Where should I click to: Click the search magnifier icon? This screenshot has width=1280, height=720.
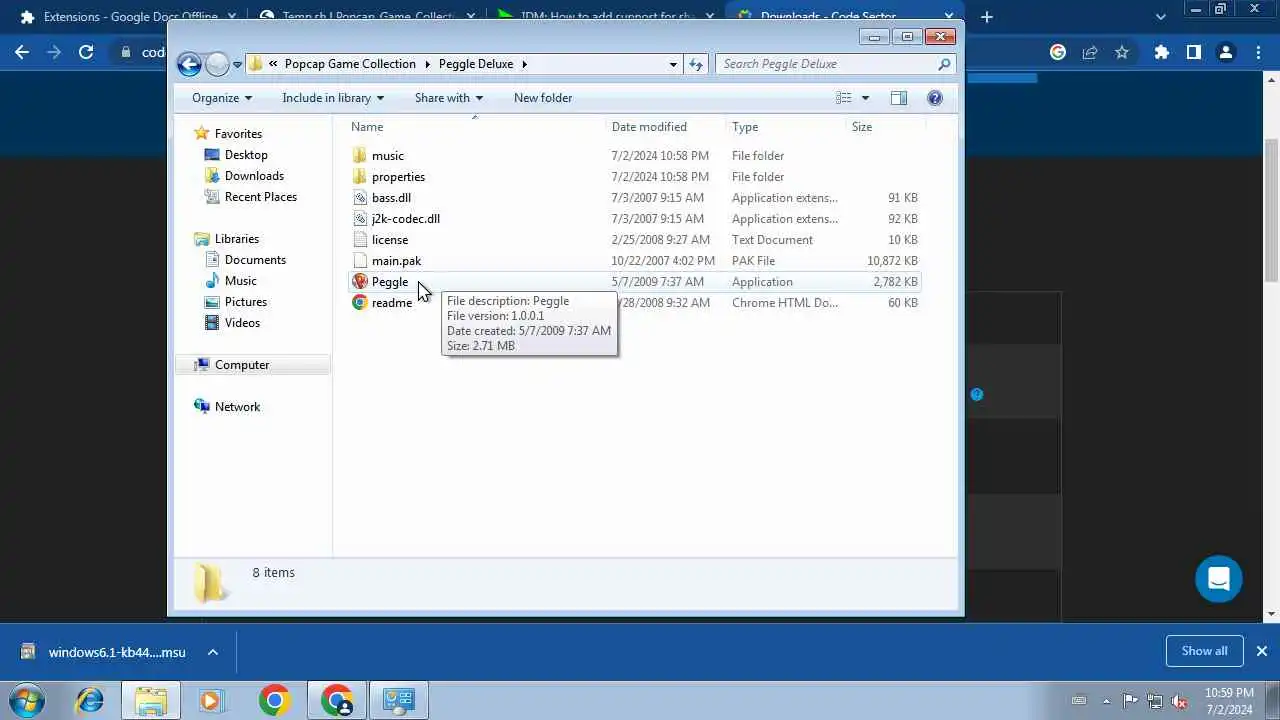pyautogui.click(x=944, y=64)
